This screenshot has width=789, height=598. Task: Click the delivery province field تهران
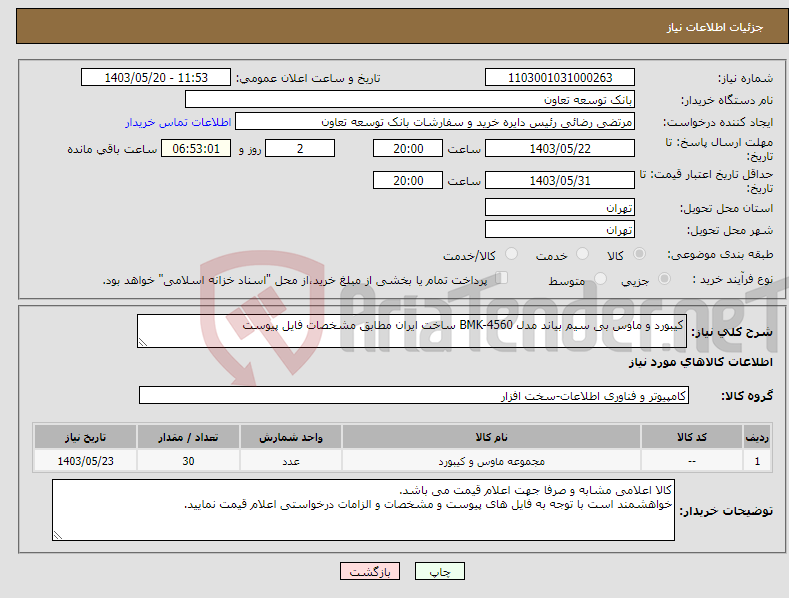(560, 207)
